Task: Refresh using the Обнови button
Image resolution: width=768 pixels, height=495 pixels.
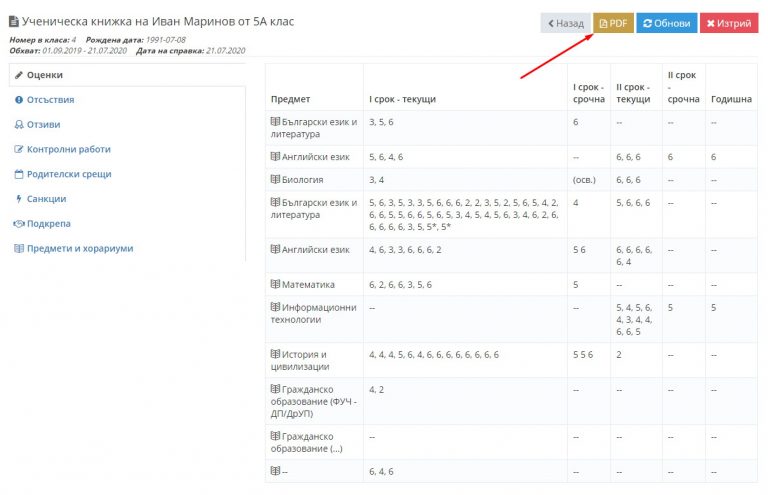Action: pyautogui.click(x=667, y=23)
